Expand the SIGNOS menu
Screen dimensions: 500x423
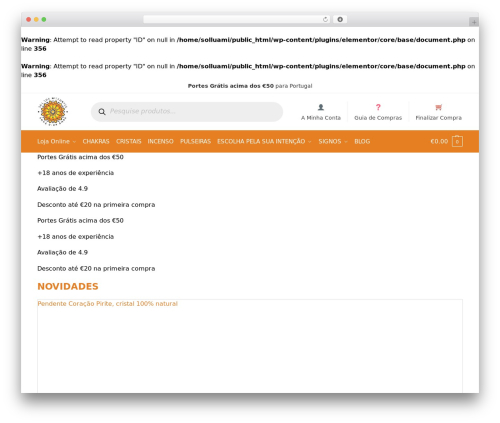(333, 141)
